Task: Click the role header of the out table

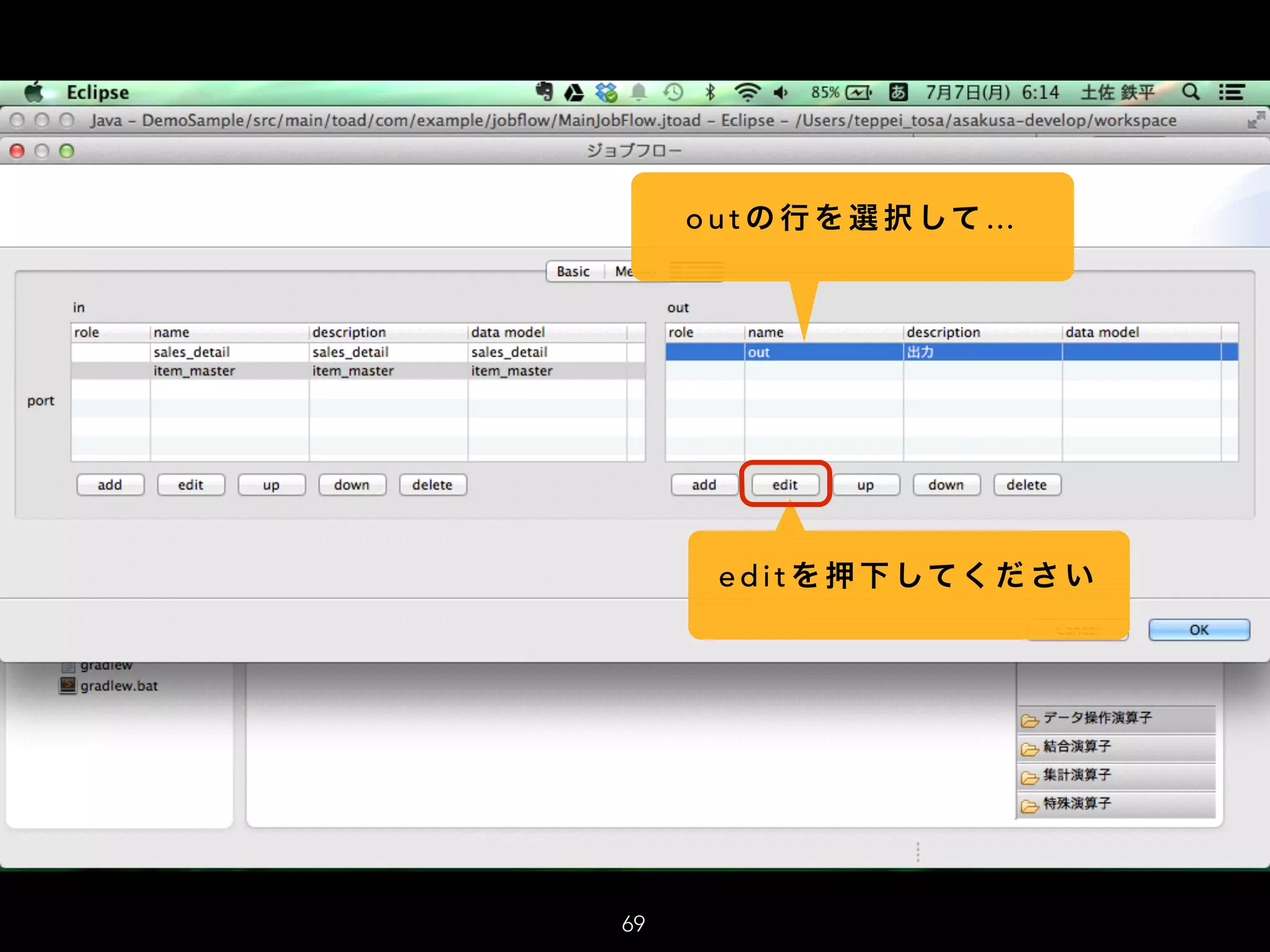Action: 705,332
